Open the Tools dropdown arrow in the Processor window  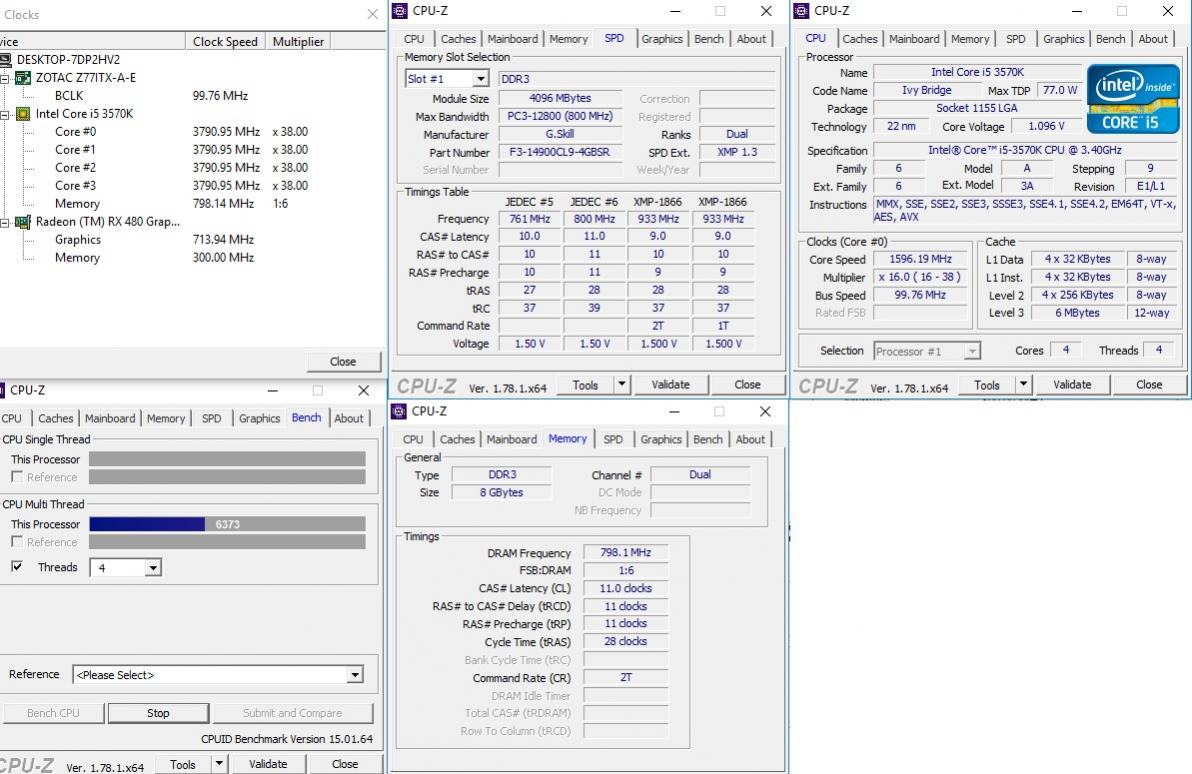(x=1023, y=385)
